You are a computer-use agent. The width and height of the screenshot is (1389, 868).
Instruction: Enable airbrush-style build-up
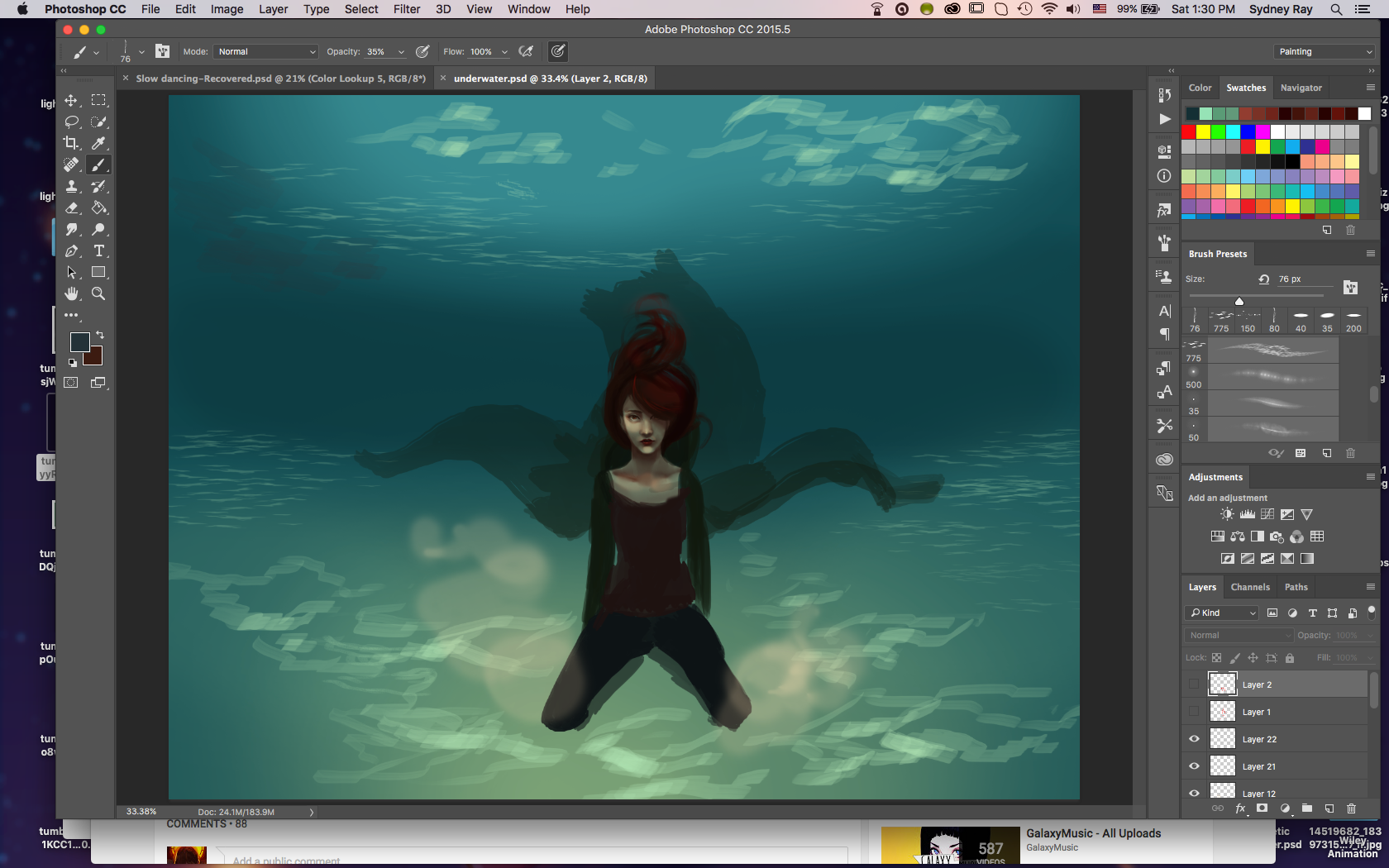point(526,51)
